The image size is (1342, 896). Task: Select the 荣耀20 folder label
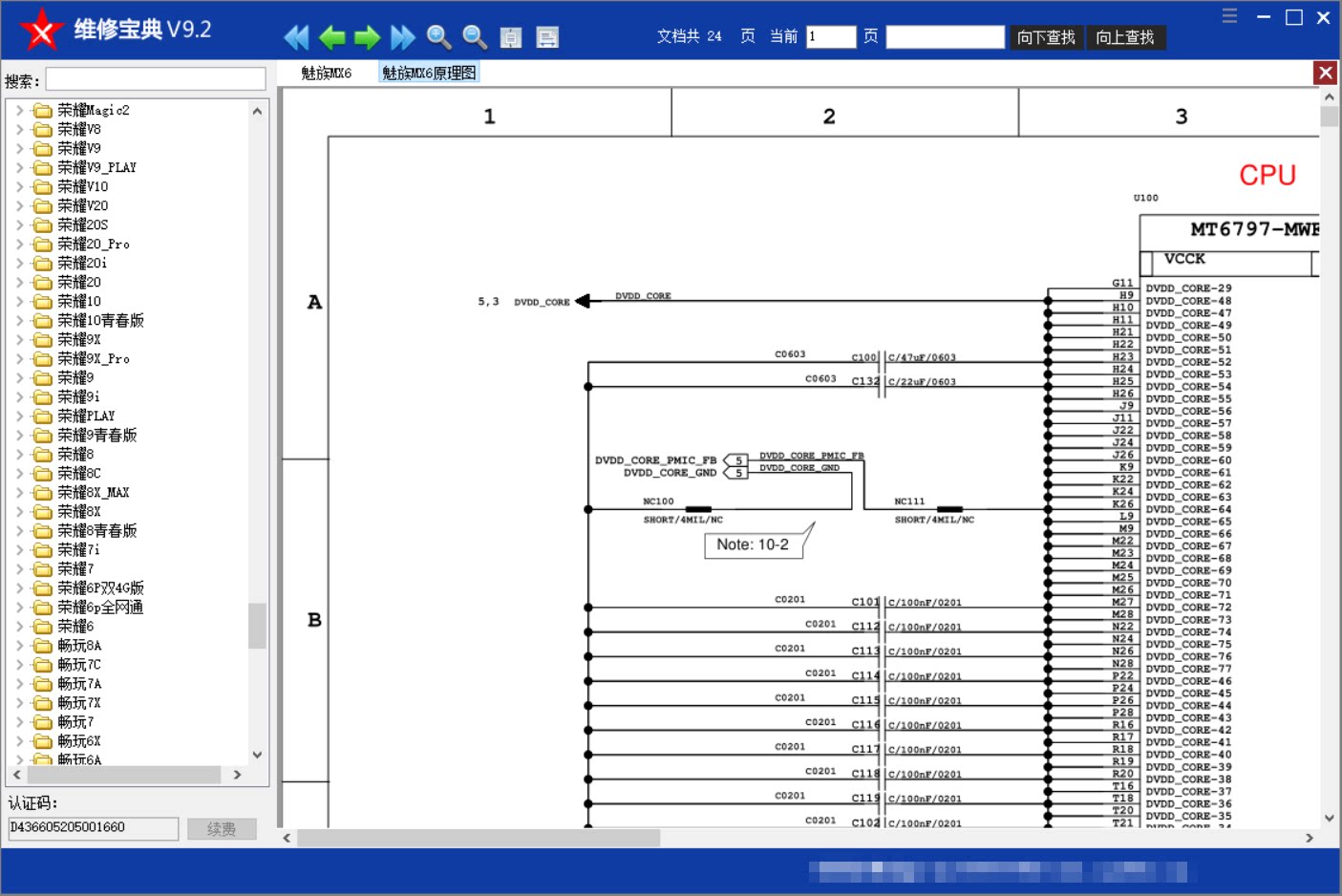(79, 282)
